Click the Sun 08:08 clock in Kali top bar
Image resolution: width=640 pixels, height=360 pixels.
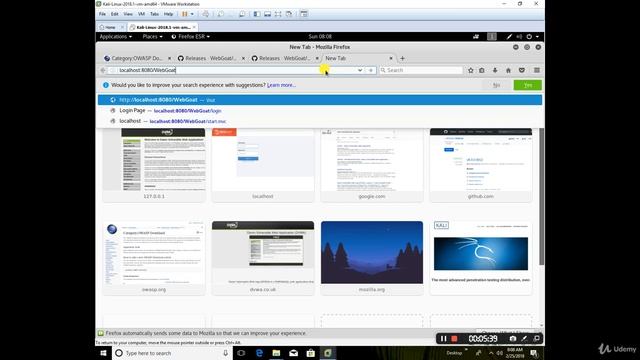coord(320,36)
